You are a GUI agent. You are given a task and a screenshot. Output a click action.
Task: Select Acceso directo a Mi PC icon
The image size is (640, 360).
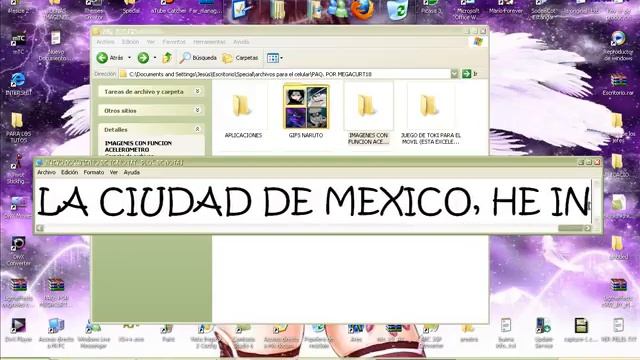click(x=56, y=333)
